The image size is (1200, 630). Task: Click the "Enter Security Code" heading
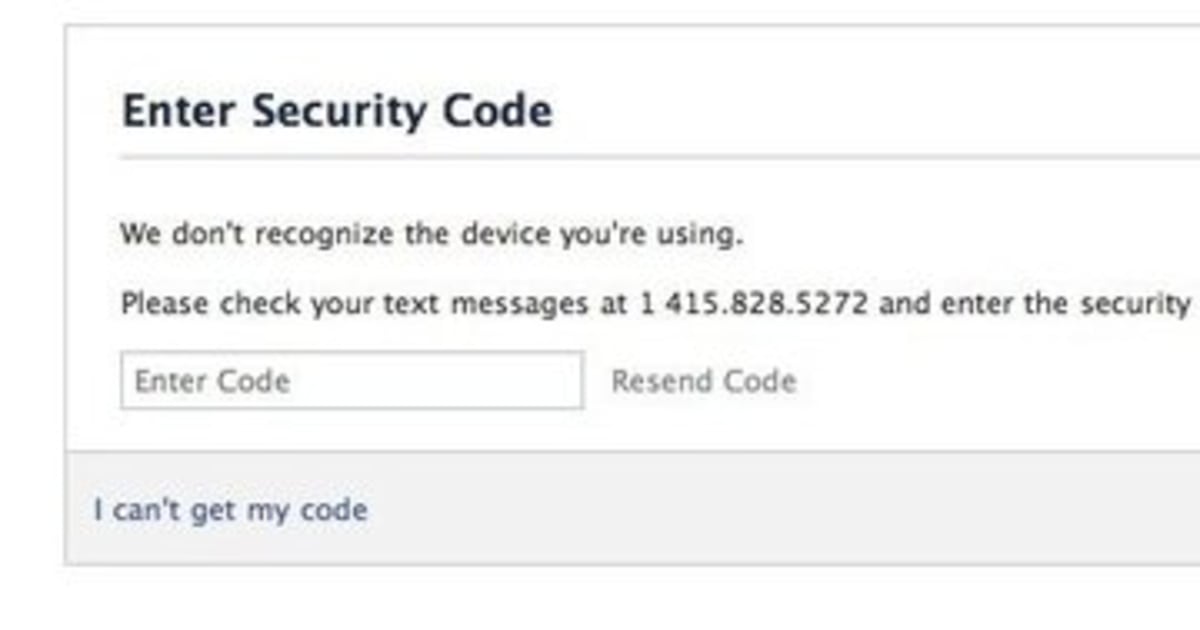336,111
